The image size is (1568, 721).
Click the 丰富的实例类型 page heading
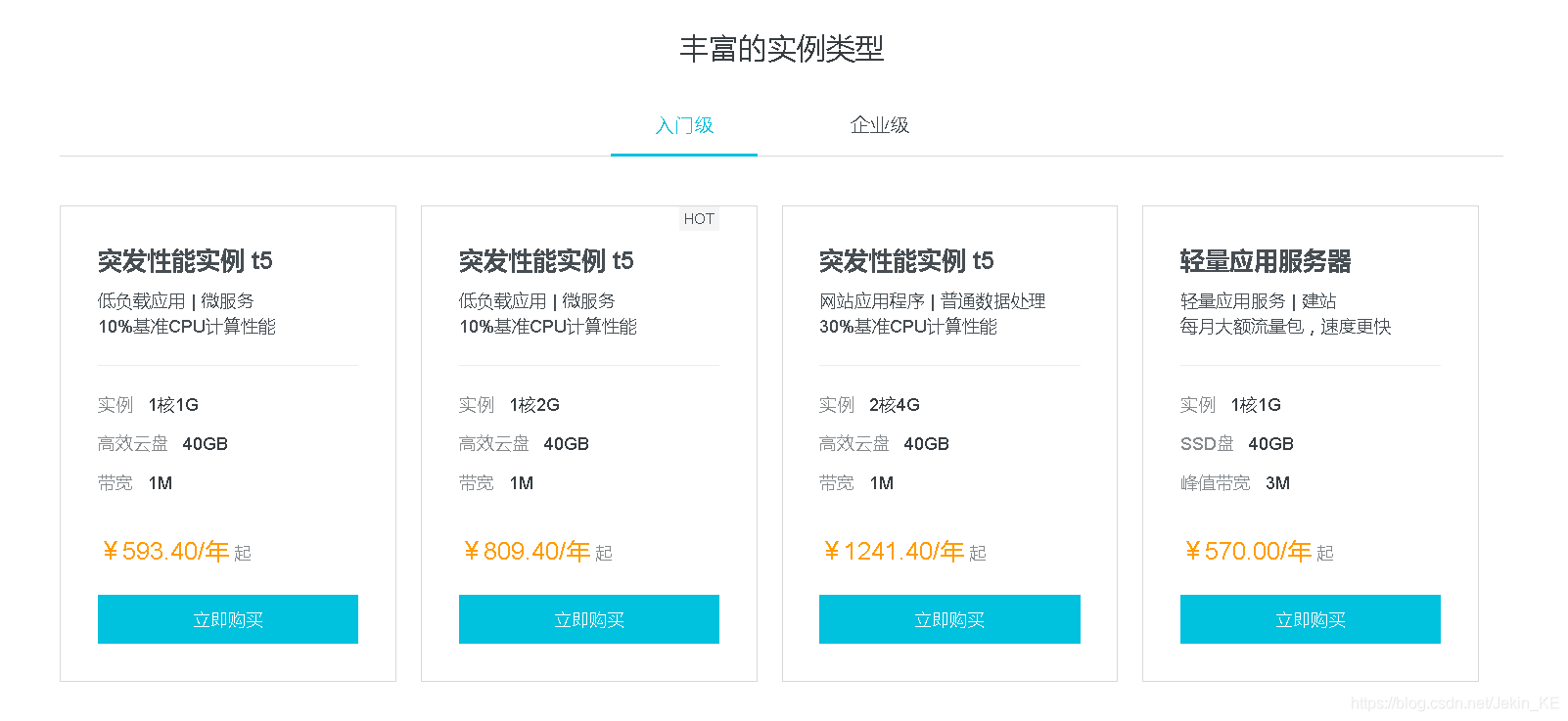tap(783, 49)
